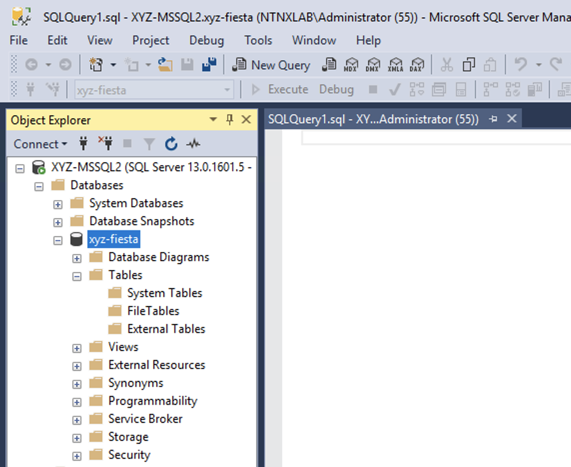The width and height of the screenshot is (571, 467).
Task: Click the Save All icon
Action: coord(209,65)
